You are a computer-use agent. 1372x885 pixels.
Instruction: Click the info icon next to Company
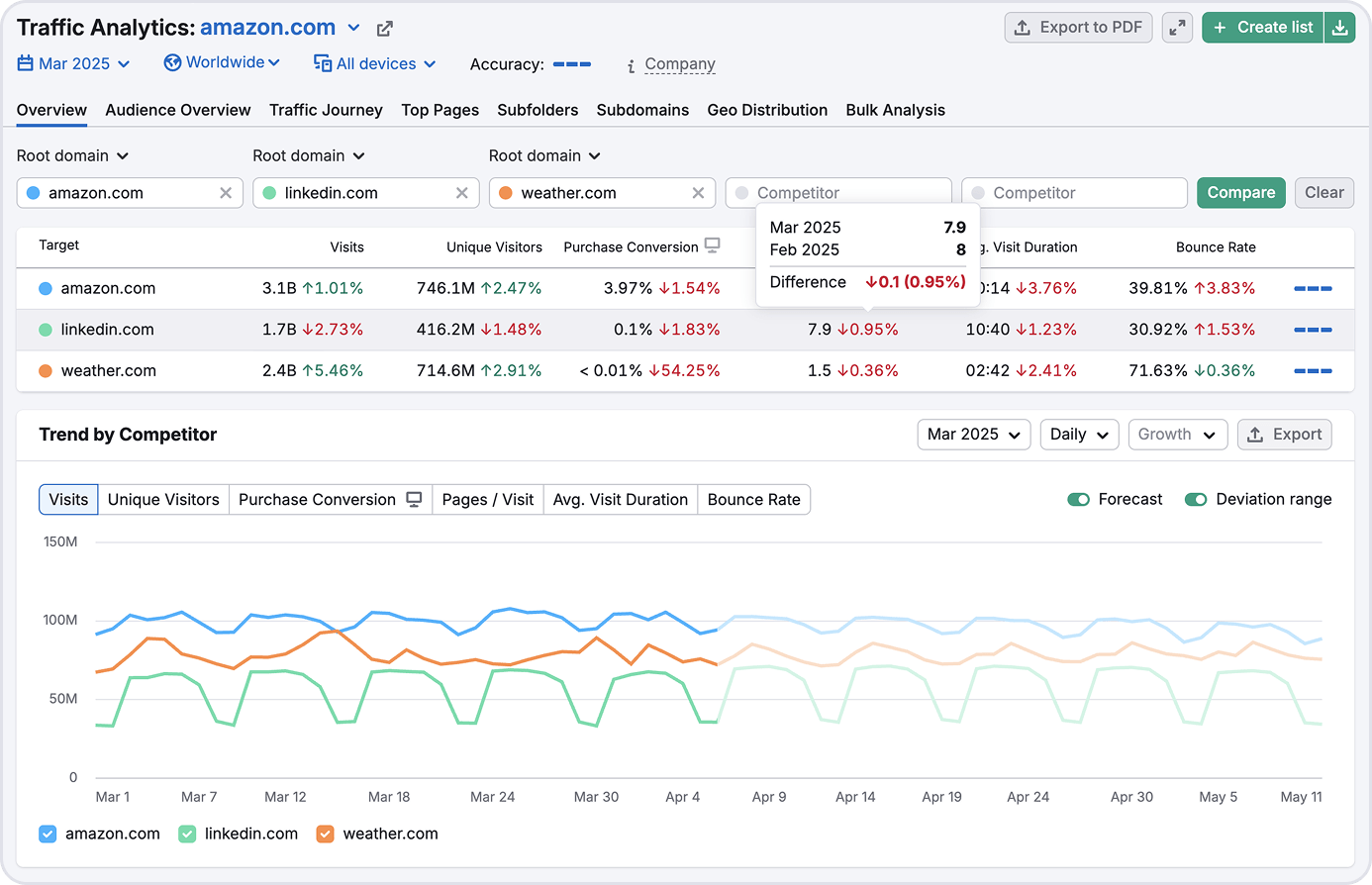coord(631,63)
